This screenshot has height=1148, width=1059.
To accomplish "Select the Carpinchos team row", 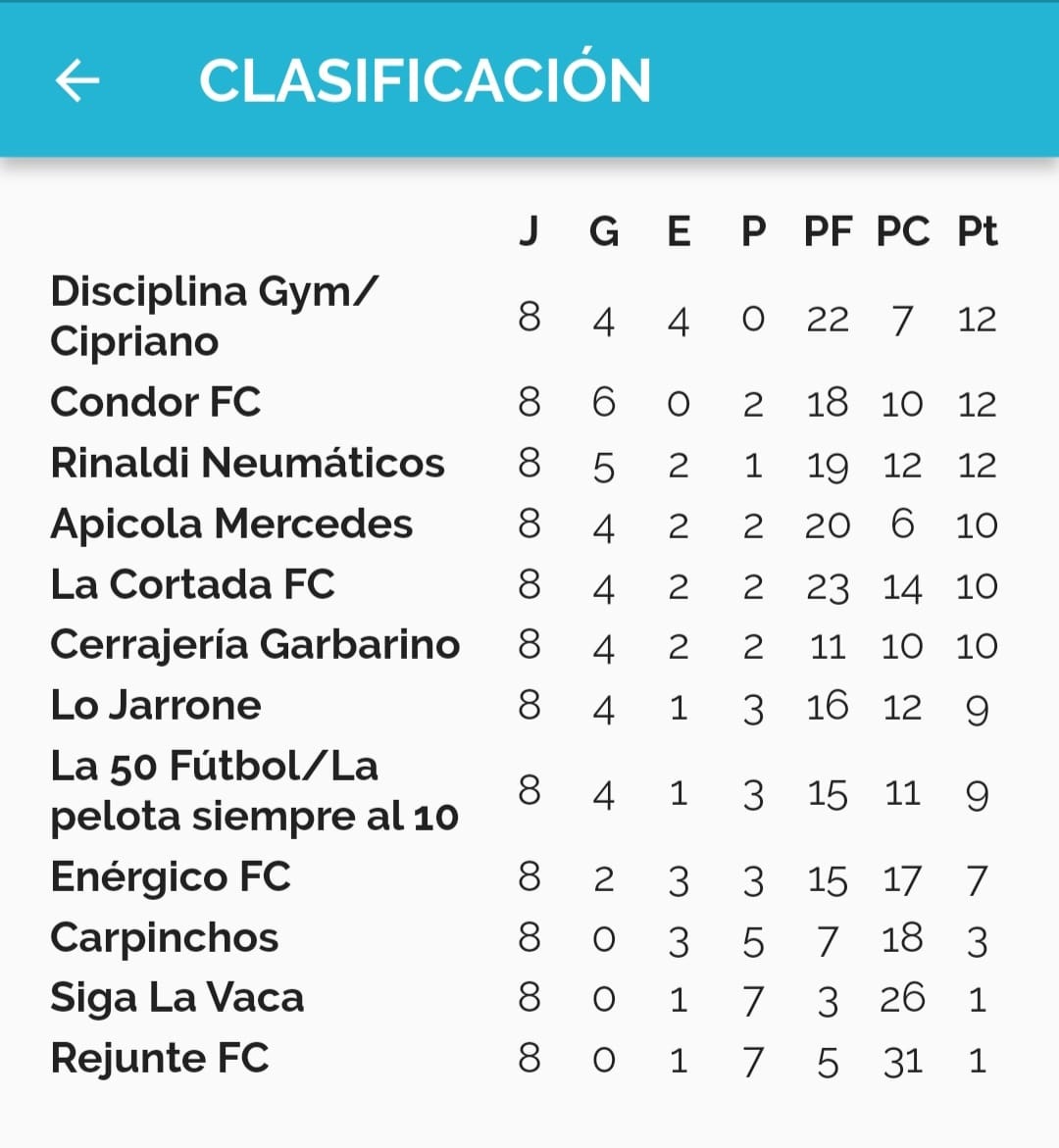I will 164,937.
